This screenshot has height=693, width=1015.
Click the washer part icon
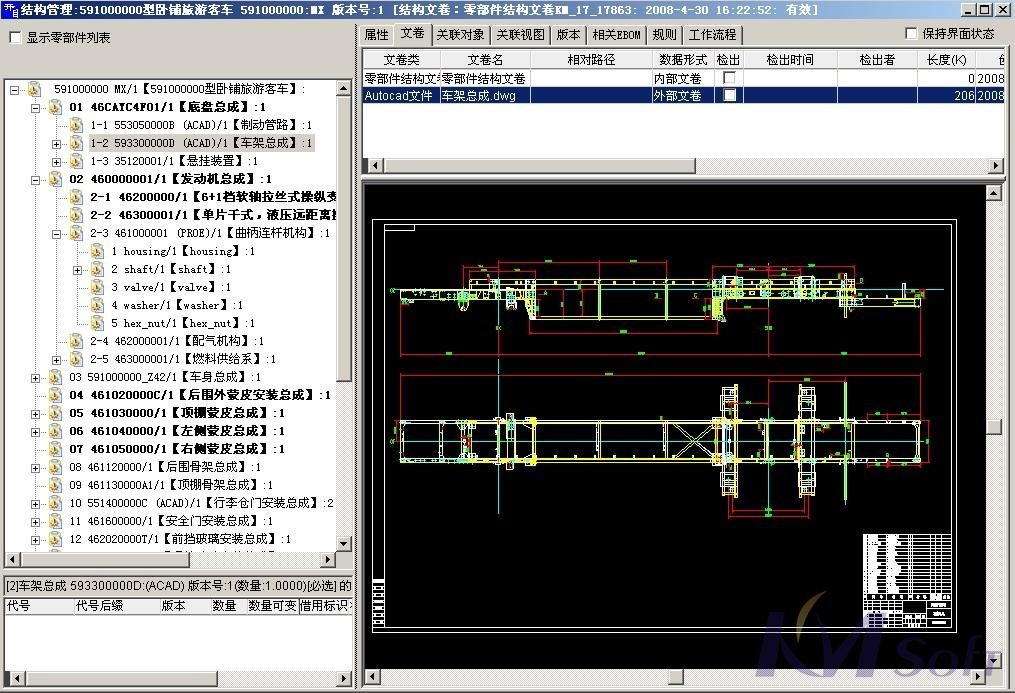[97, 305]
